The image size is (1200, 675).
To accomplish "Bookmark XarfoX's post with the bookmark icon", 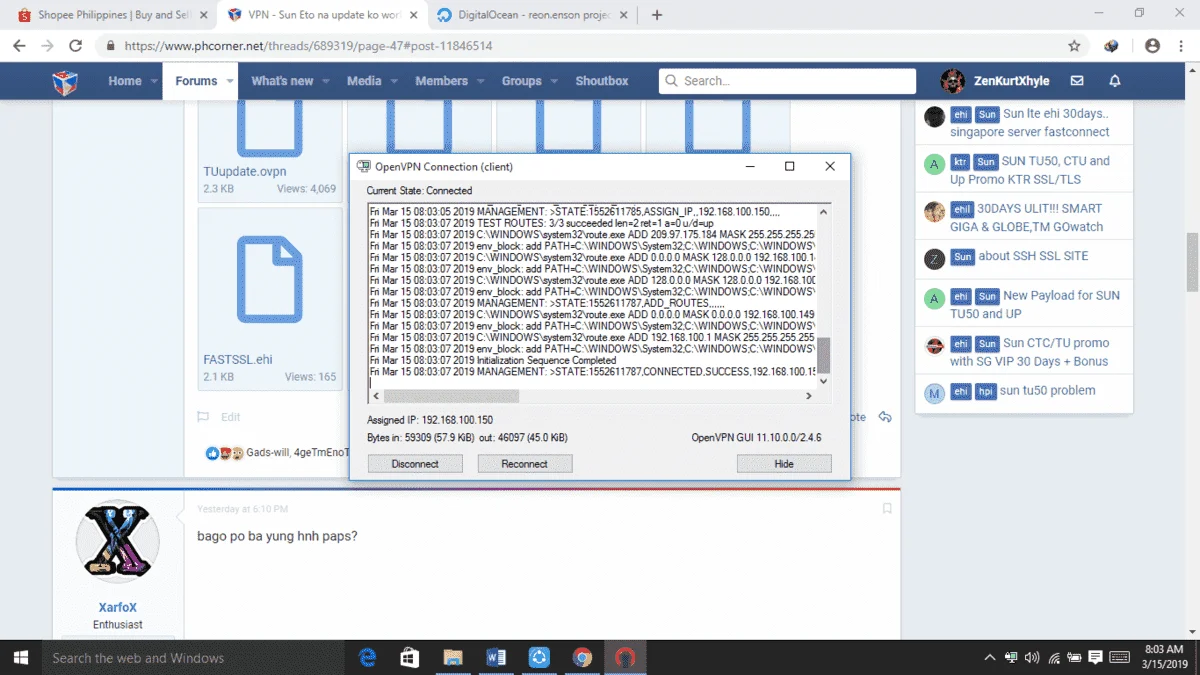I will pos(887,509).
